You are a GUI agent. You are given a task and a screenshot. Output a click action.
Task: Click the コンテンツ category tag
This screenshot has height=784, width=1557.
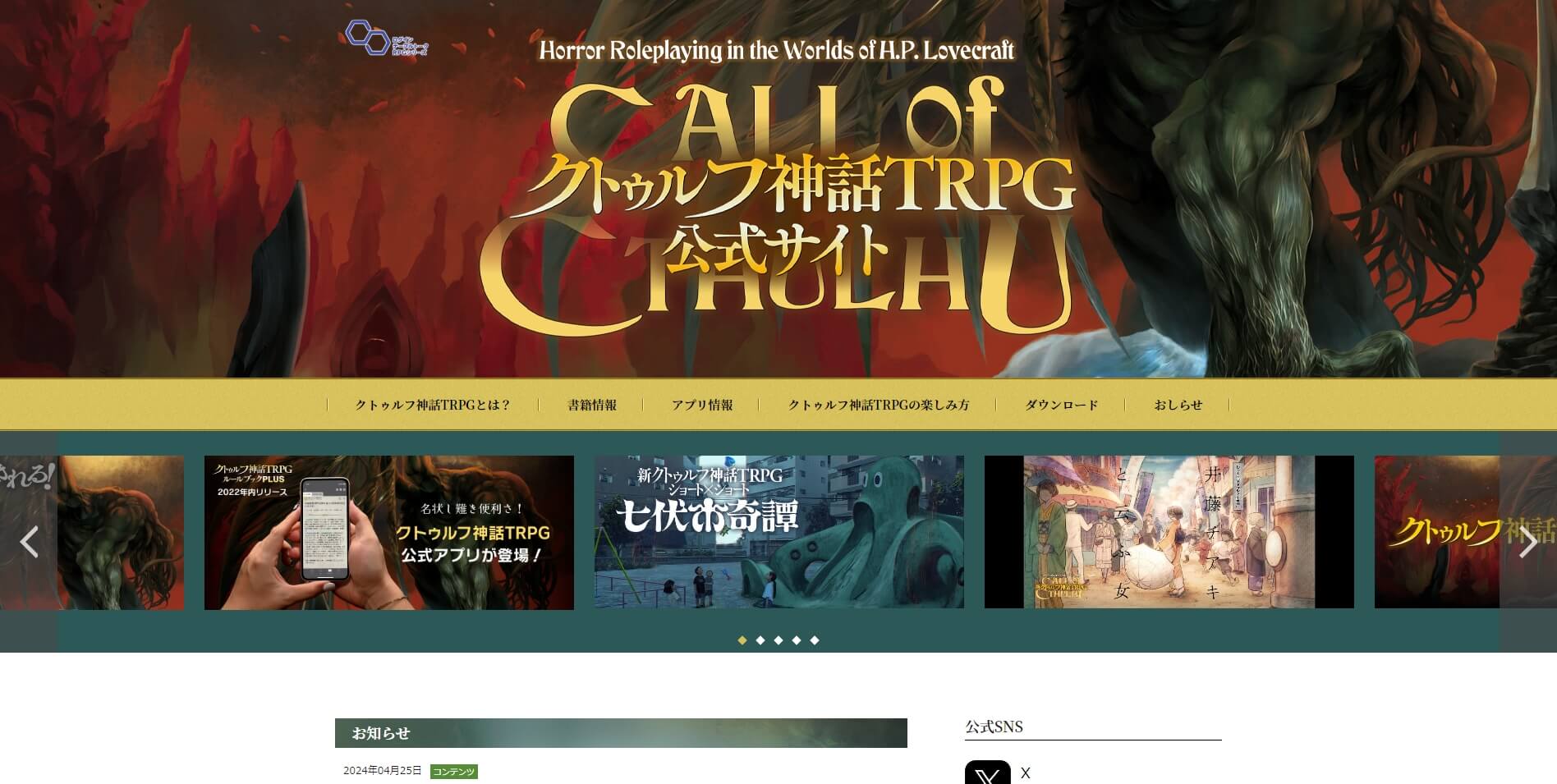tap(453, 772)
